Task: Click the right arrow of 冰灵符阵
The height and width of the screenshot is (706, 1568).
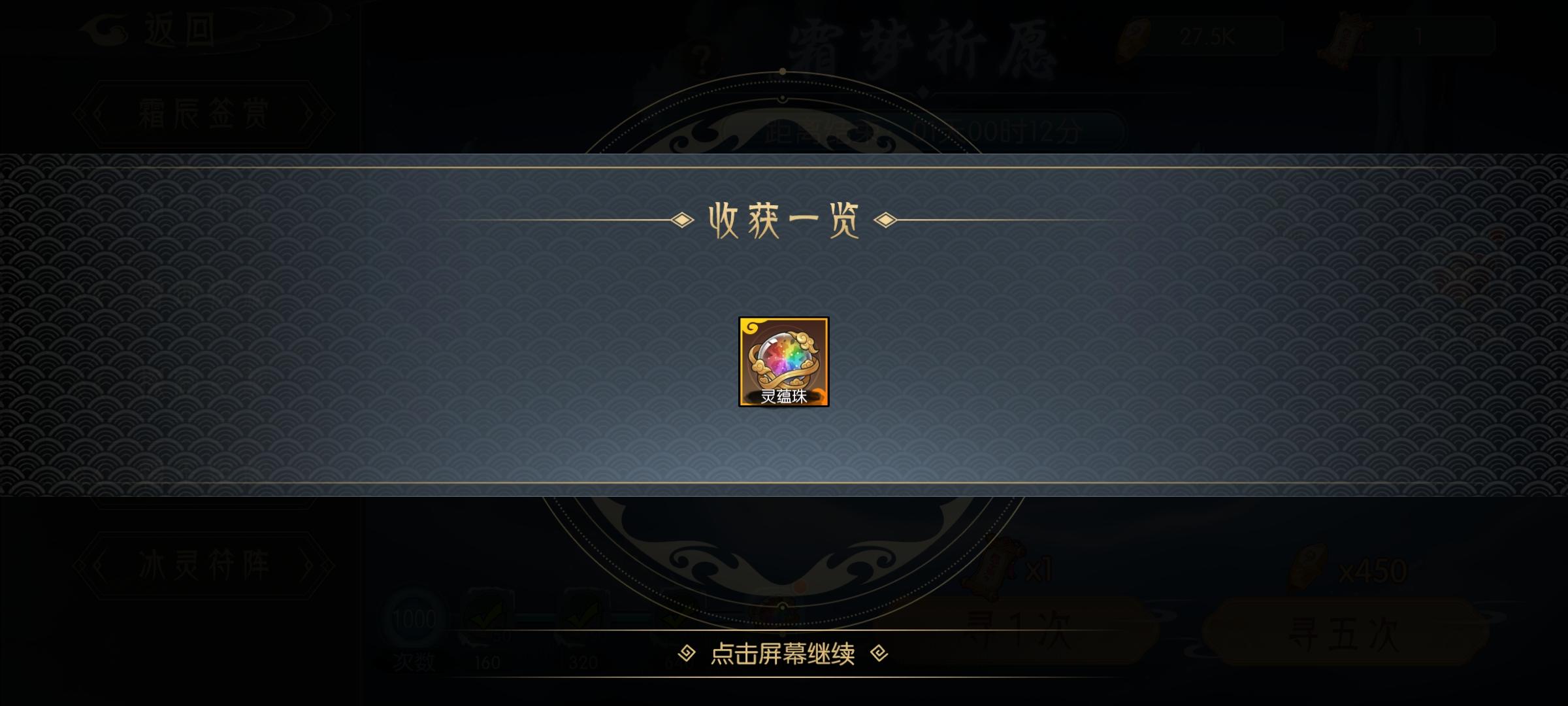Action: click(x=308, y=566)
